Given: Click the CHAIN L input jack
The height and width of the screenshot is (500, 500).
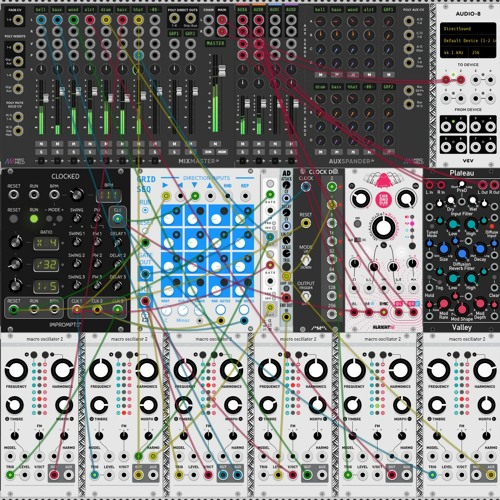Looking at the screenshot, I should (209, 20).
